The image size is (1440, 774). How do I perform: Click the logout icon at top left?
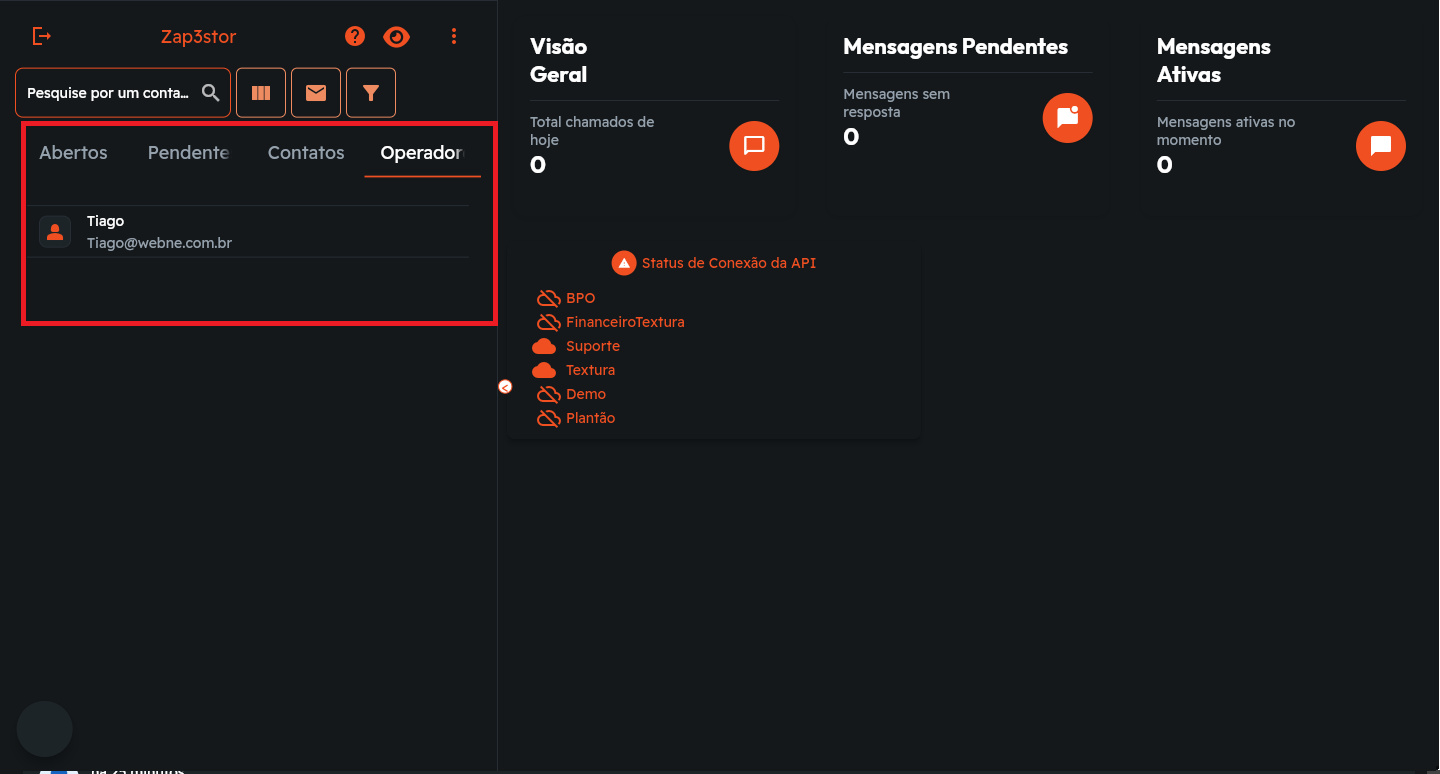tap(41, 36)
